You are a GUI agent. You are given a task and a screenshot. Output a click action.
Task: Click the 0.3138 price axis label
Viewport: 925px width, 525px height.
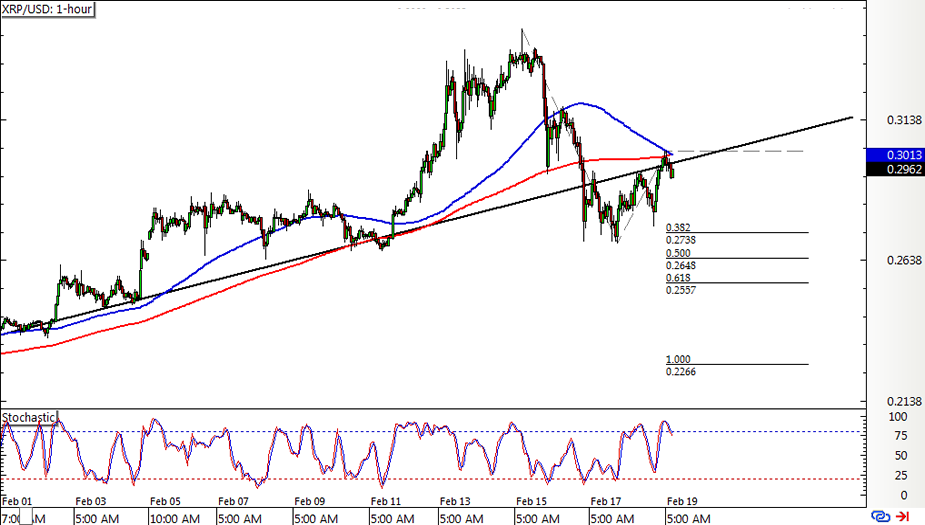[x=904, y=120]
